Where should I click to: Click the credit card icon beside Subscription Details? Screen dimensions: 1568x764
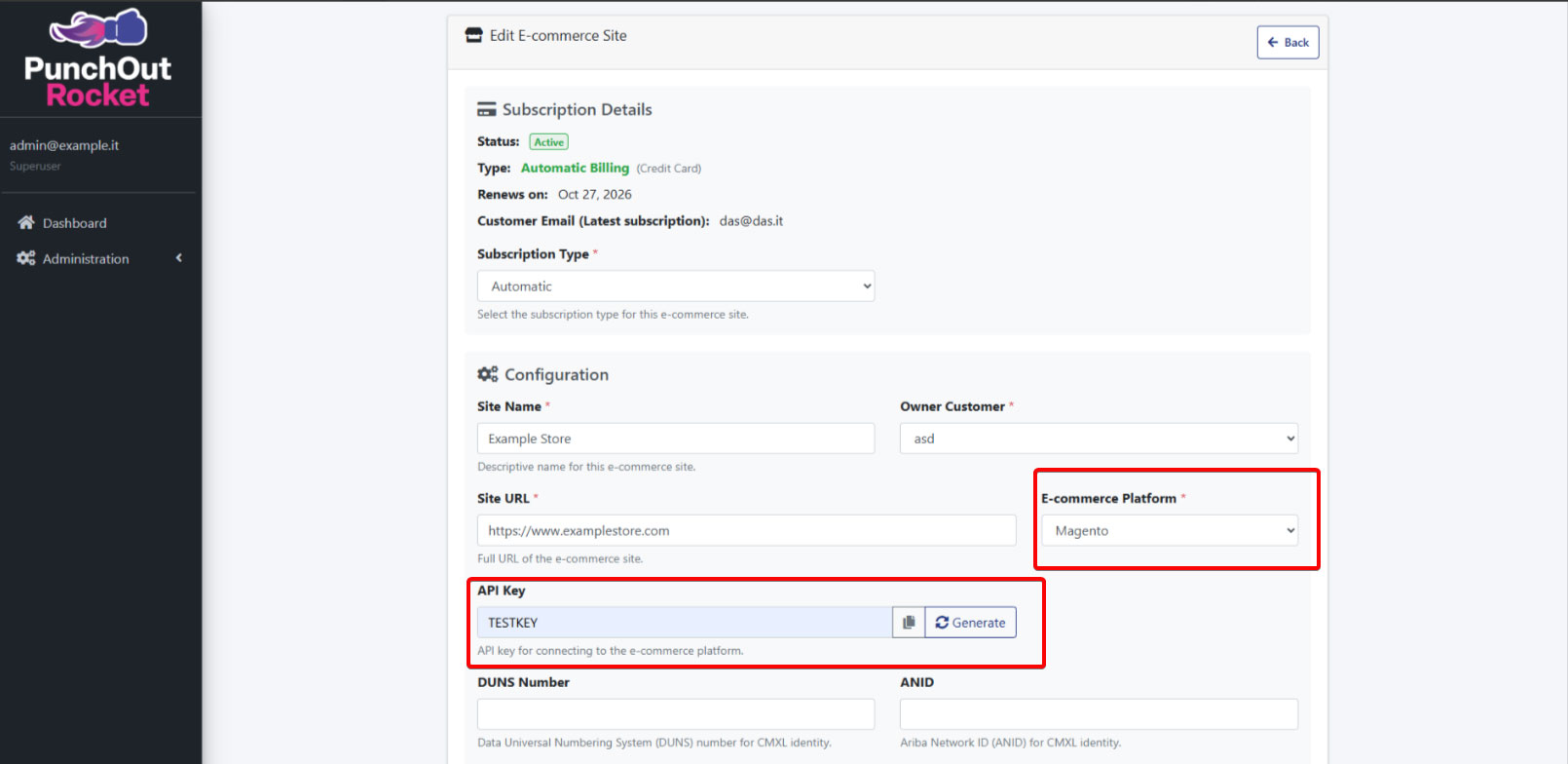point(486,110)
